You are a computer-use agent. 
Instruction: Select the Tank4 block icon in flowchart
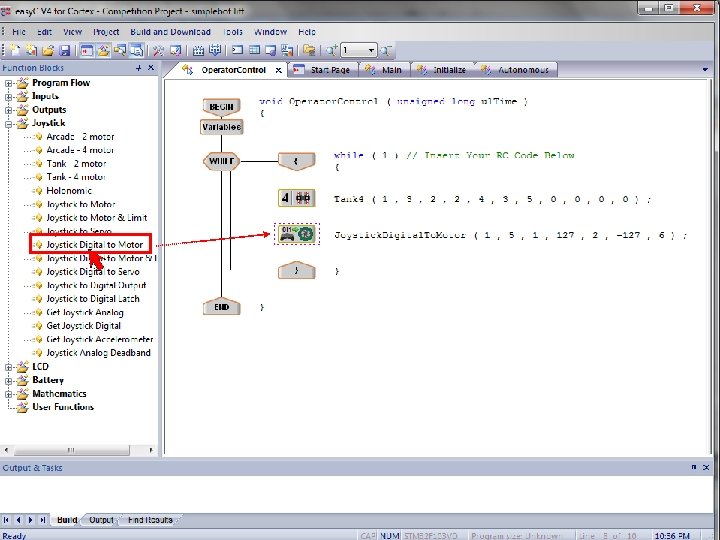tap(297, 198)
